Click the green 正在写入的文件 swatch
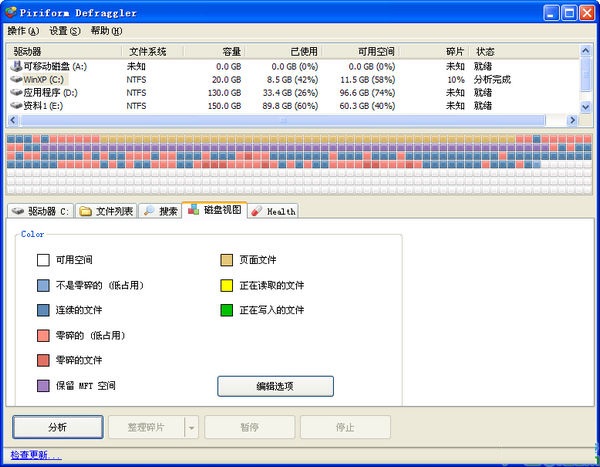Image resolution: width=600 pixels, height=467 pixels. pyautogui.click(x=227, y=310)
